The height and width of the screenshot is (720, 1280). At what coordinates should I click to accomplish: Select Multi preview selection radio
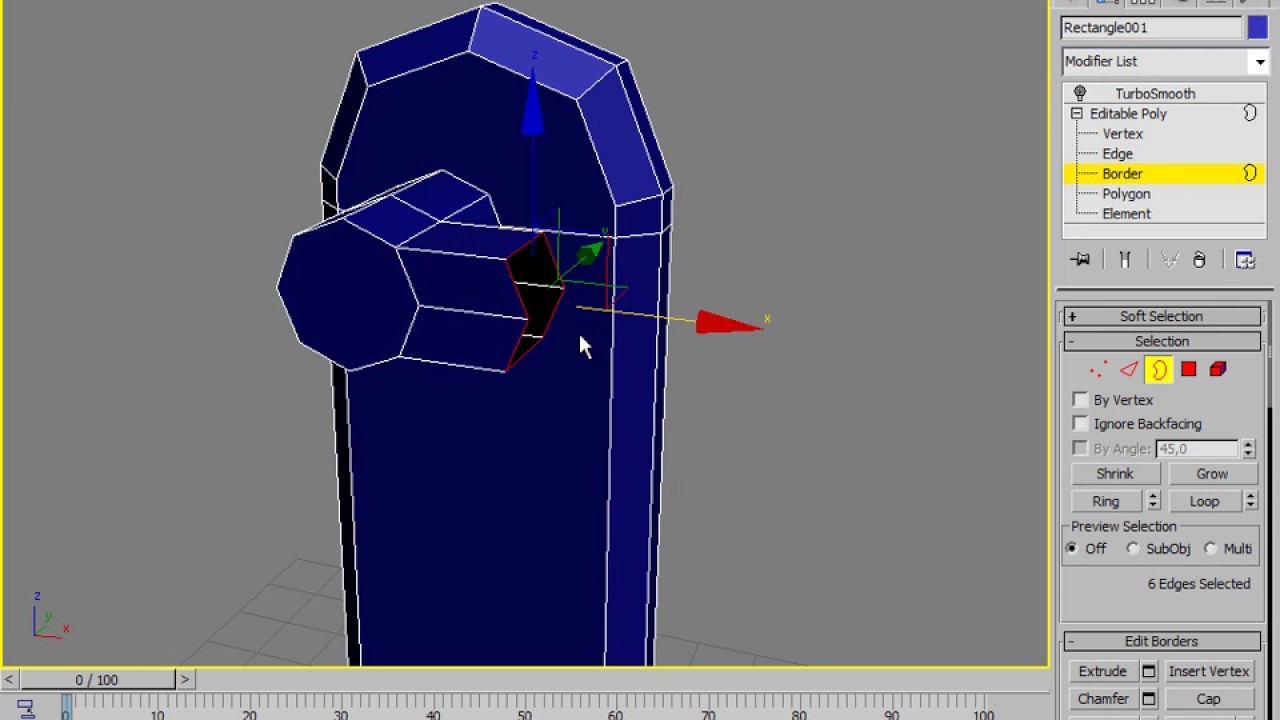pos(1210,549)
